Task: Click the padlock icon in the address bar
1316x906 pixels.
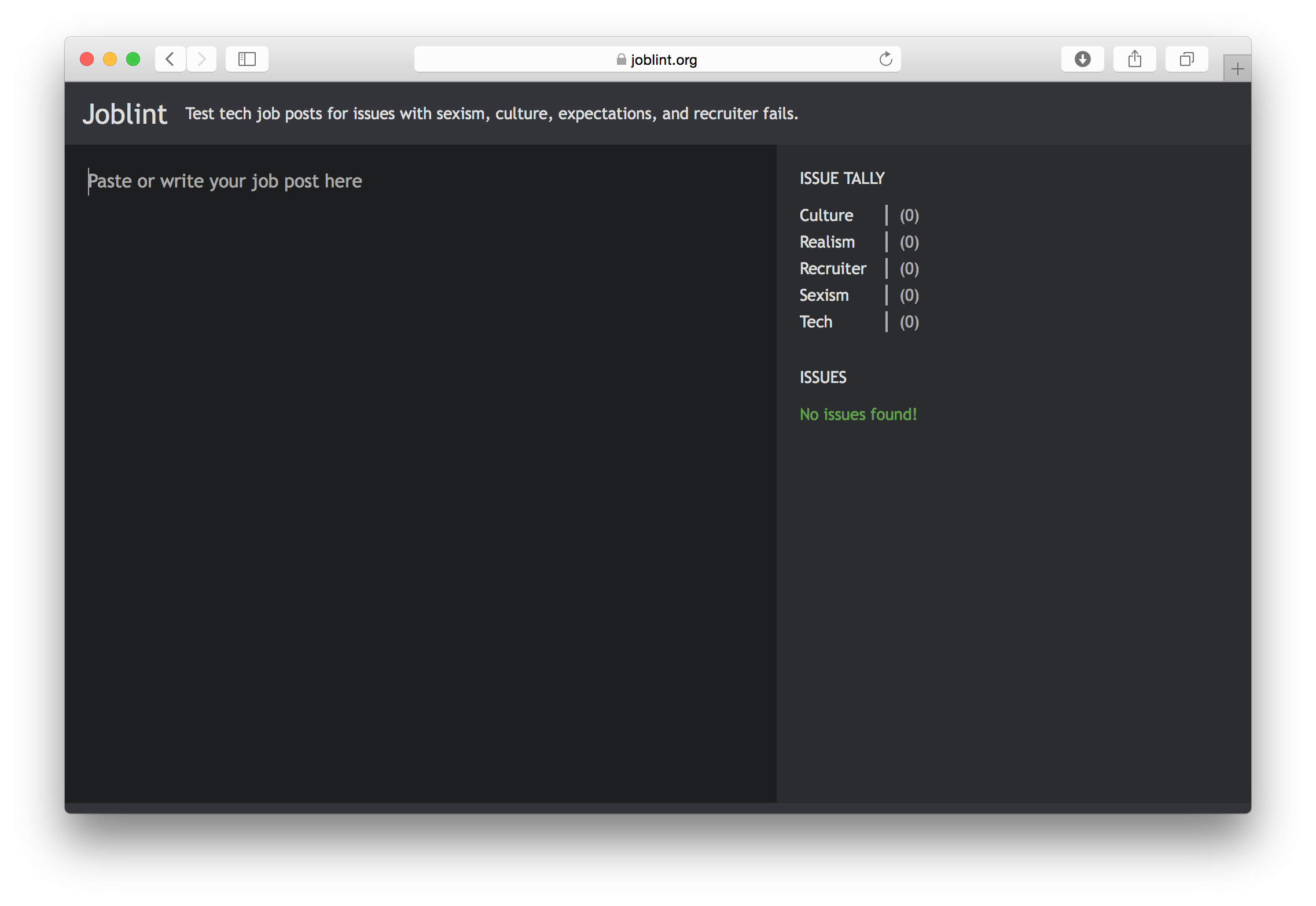Action: 622,60
